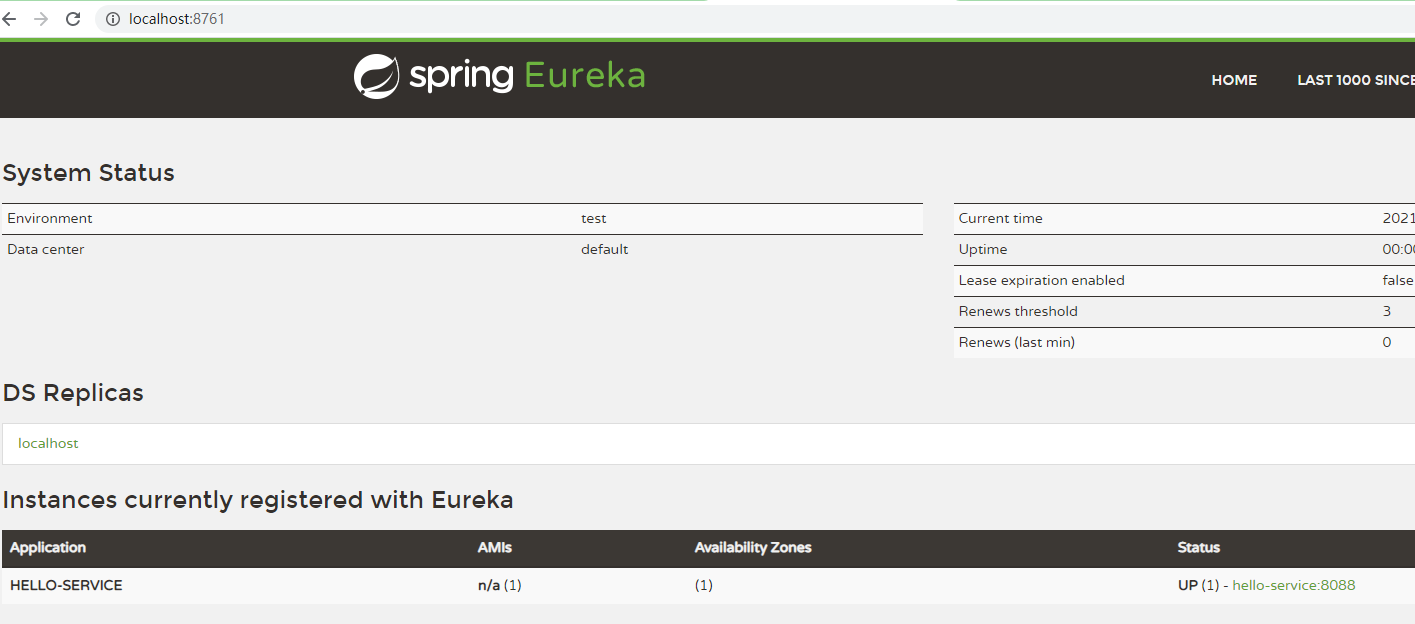Click the Renews threshold value 3

click(1387, 311)
